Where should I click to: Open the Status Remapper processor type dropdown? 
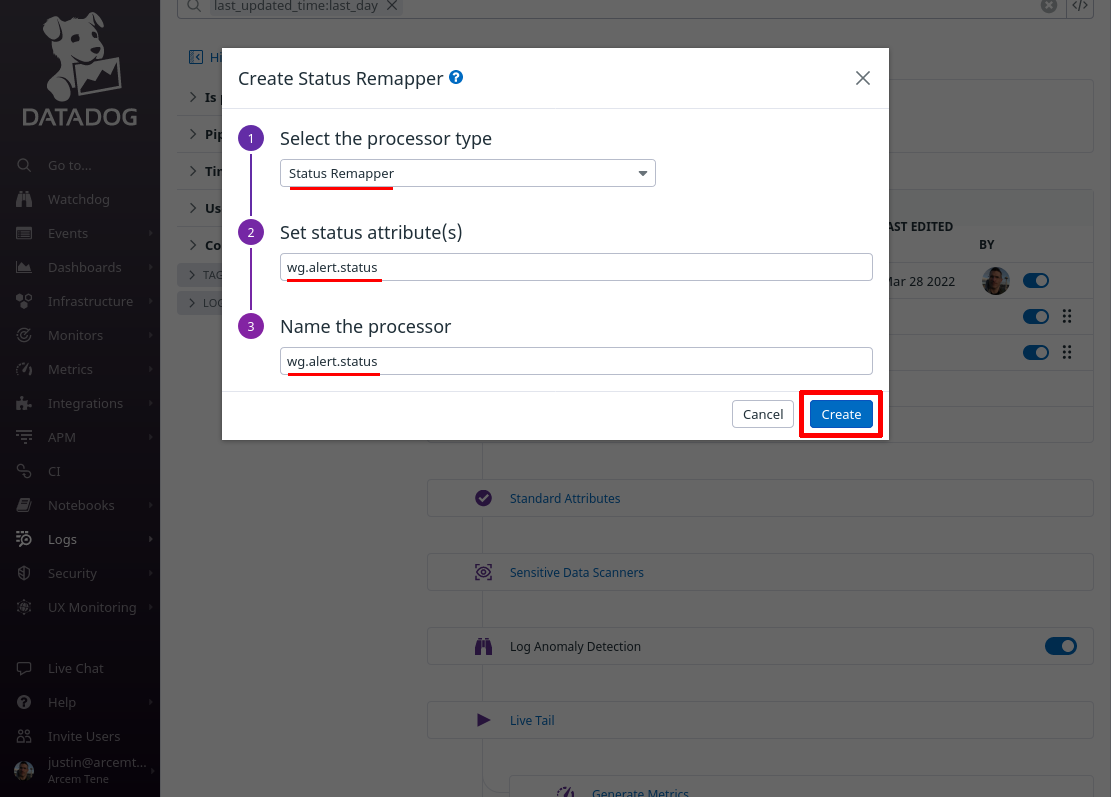(x=468, y=174)
